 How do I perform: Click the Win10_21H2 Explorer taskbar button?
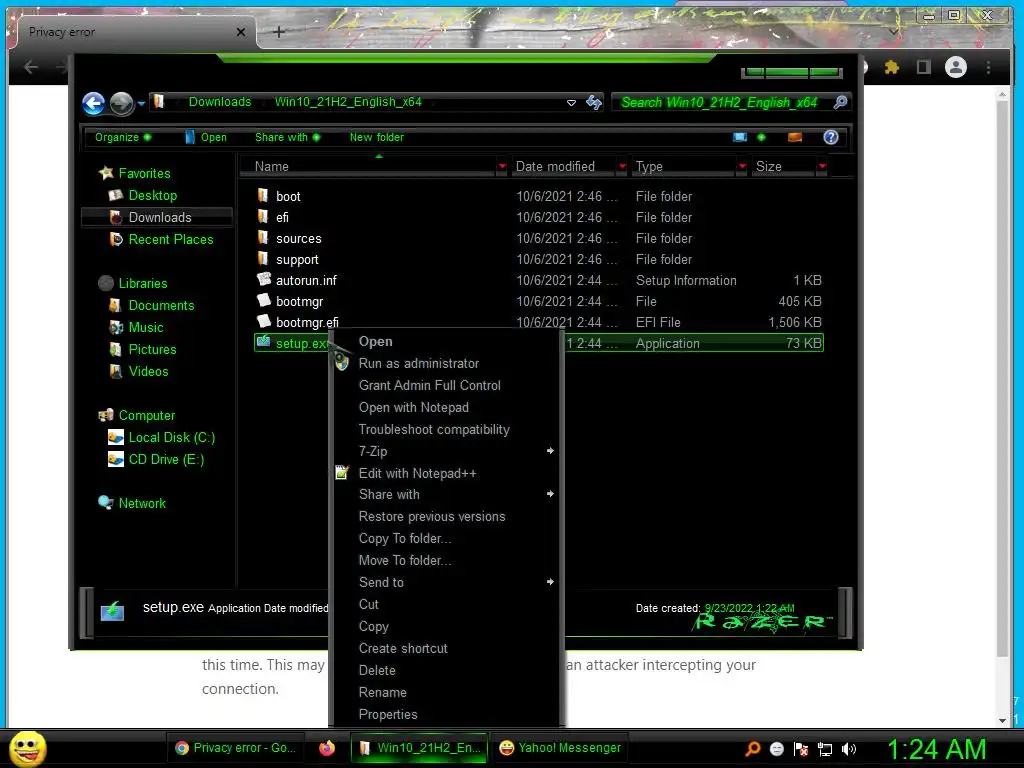tap(420, 748)
